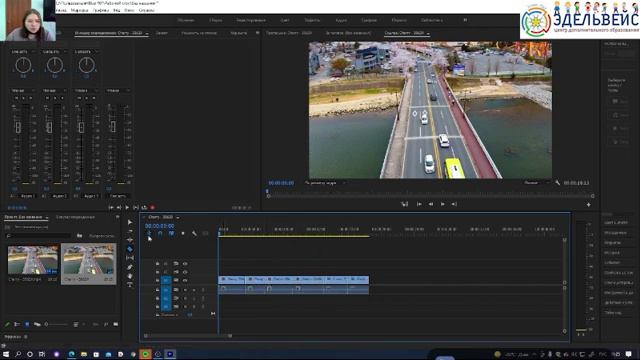
Task: Hide the V3 track output eye
Action: (x=185, y=264)
